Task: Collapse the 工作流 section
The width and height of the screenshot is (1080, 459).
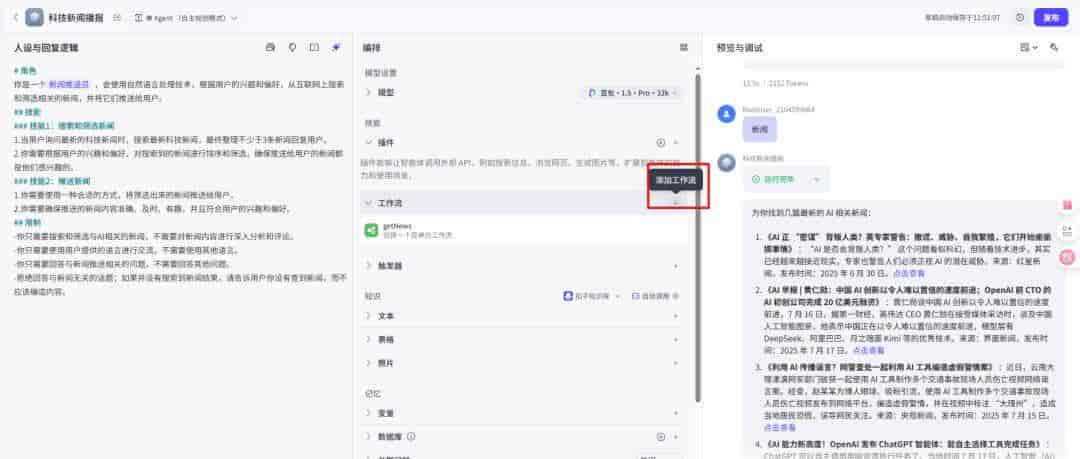Action: pyautogui.click(x=368, y=203)
